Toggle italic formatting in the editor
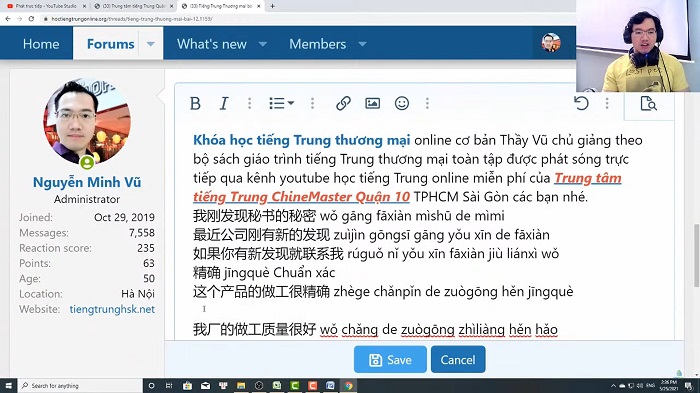Image resolution: width=700 pixels, height=393 pixels. tap(224, 104)
